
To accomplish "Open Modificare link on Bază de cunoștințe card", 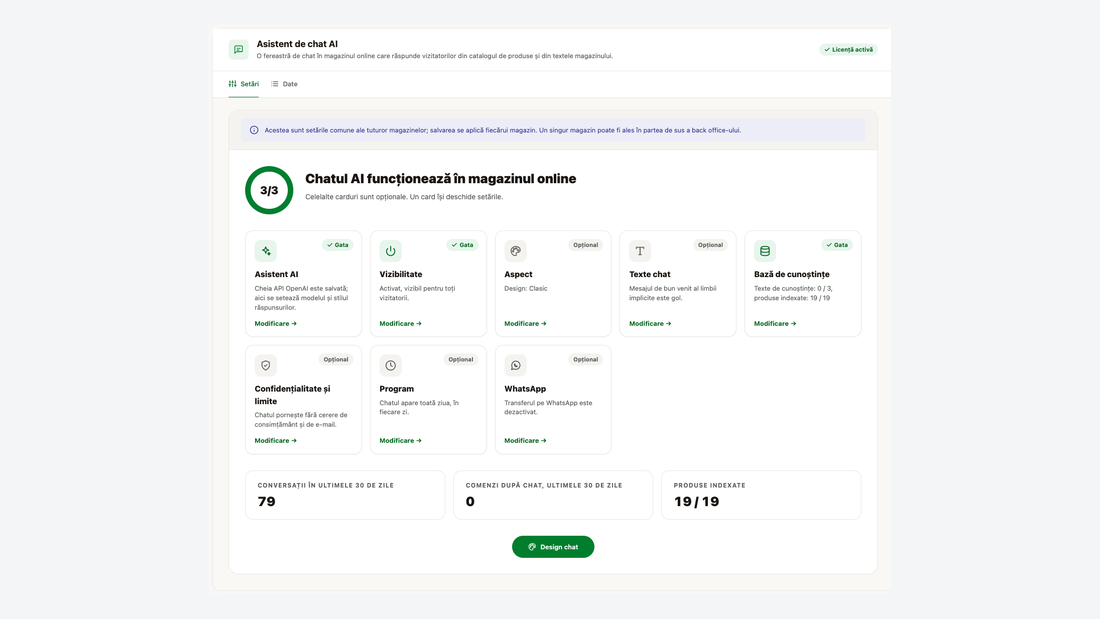I will 775,324.
